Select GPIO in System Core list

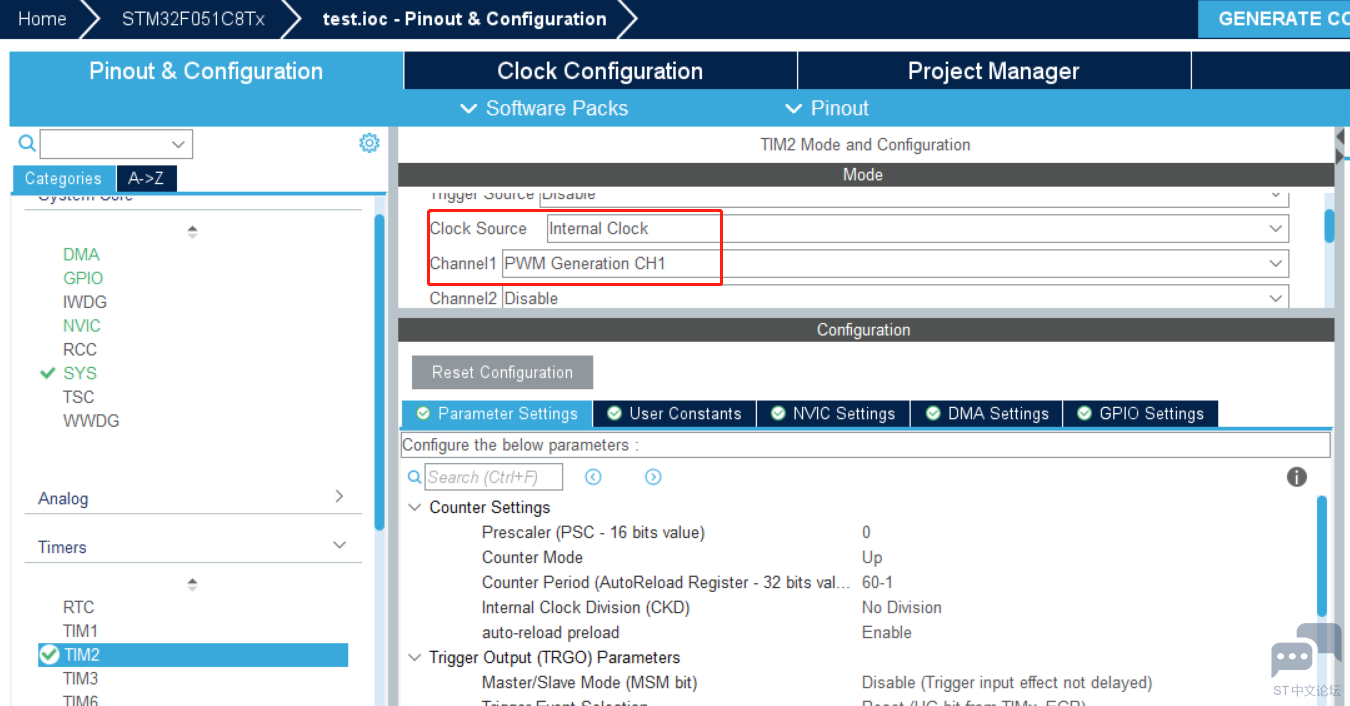pos(83,278)
